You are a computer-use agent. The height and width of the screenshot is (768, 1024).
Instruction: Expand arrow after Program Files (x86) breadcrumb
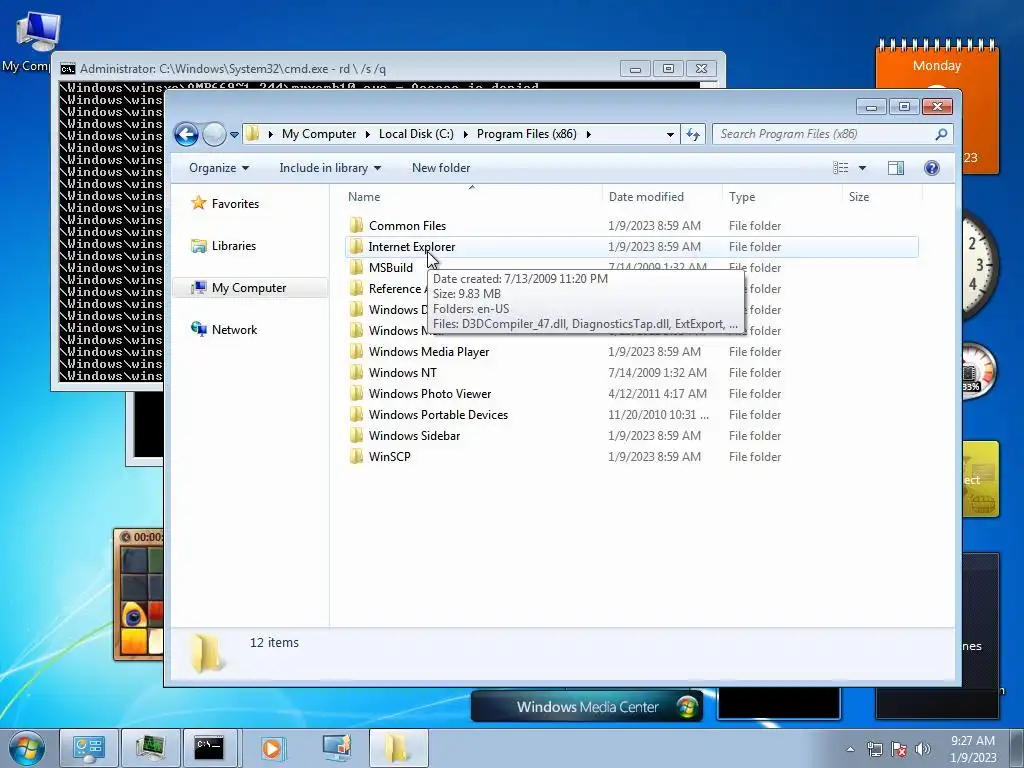click(x=588, y=135)
